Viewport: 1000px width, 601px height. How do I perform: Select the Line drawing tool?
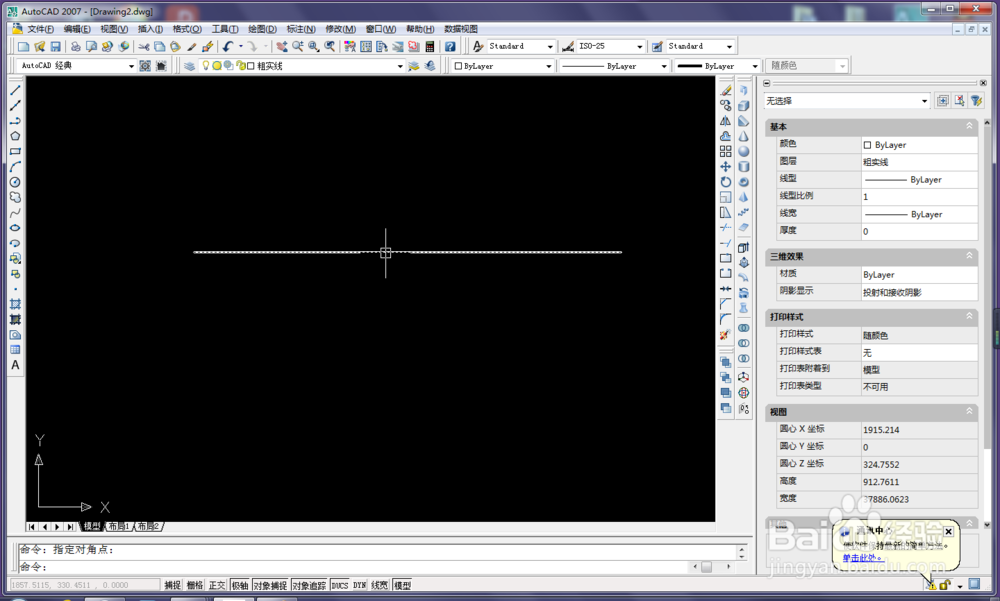click(x=15, y=90)
